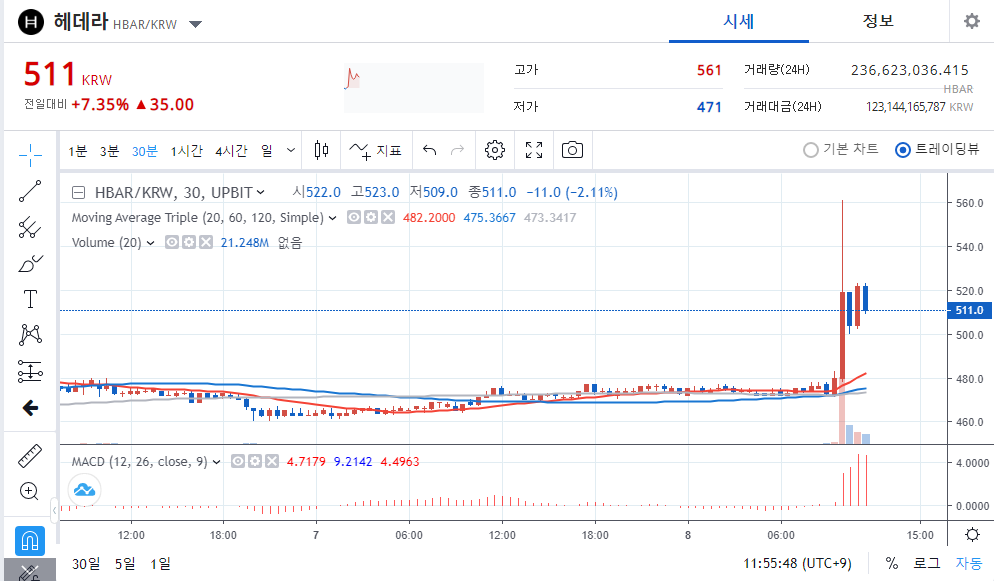Toggle 자동 auto scale
The height and width of the screenshot is (581, 994).
[969, 563]
